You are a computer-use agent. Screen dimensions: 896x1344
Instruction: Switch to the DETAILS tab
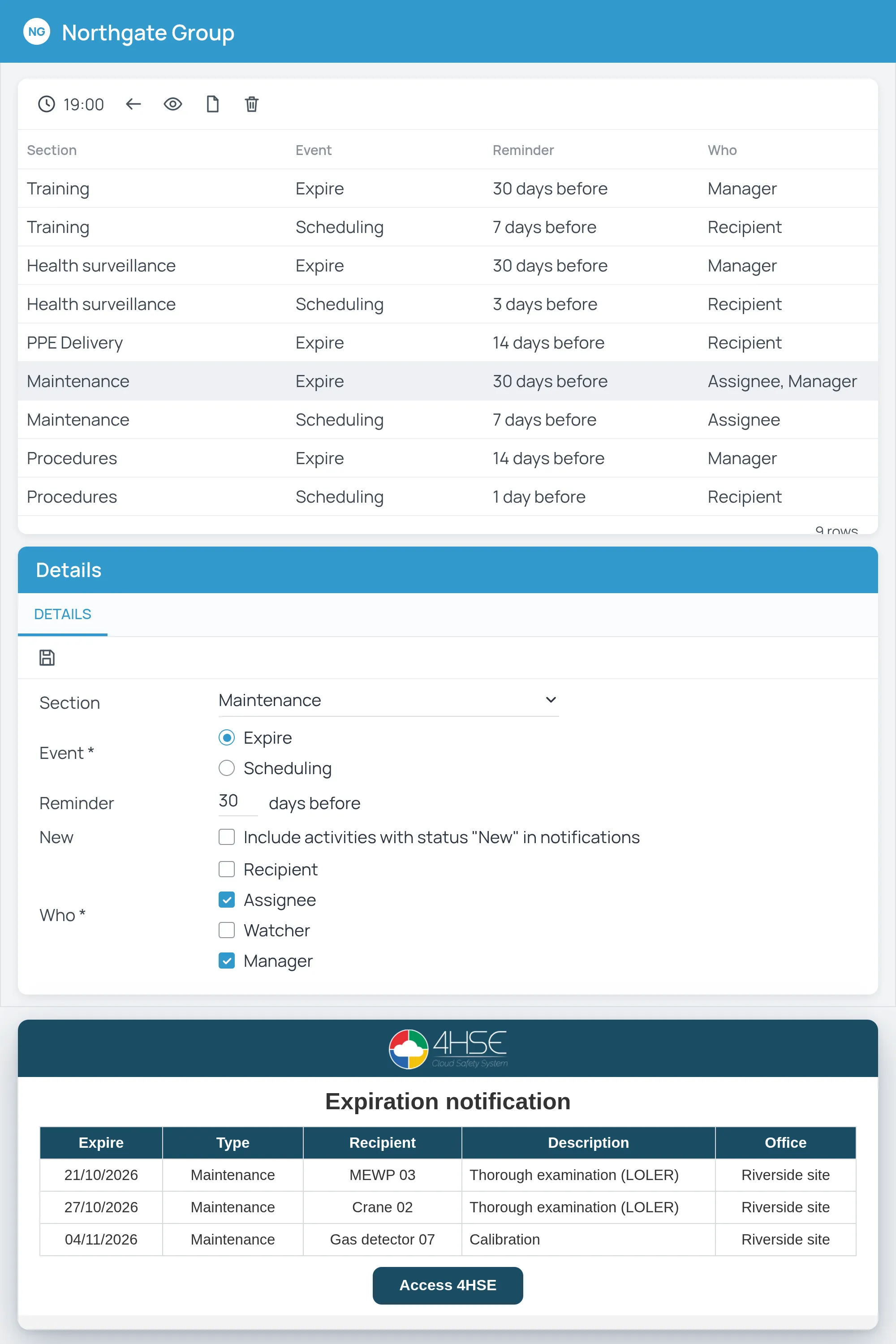coord(63,614)
